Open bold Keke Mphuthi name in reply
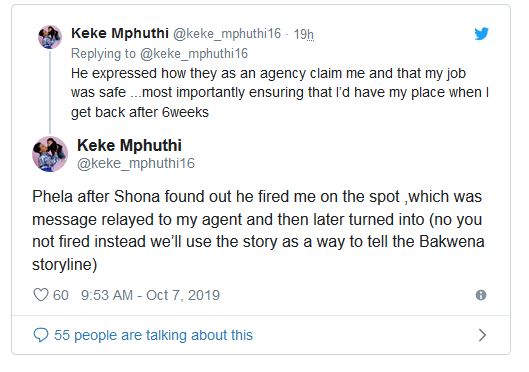 point(120,33)
